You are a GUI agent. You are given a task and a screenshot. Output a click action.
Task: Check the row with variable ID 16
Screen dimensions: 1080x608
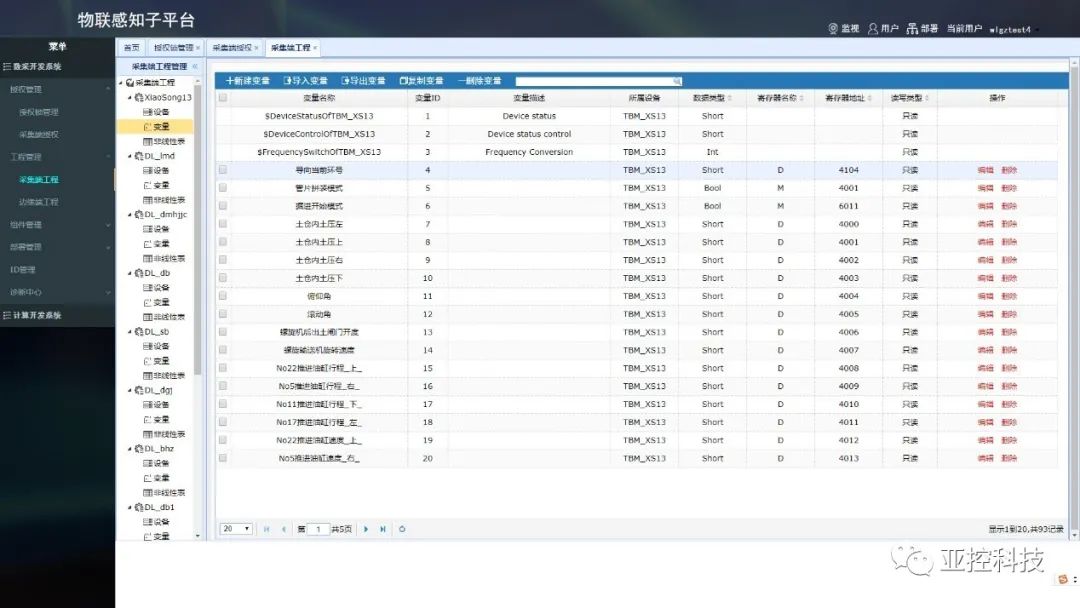[222, 386]
